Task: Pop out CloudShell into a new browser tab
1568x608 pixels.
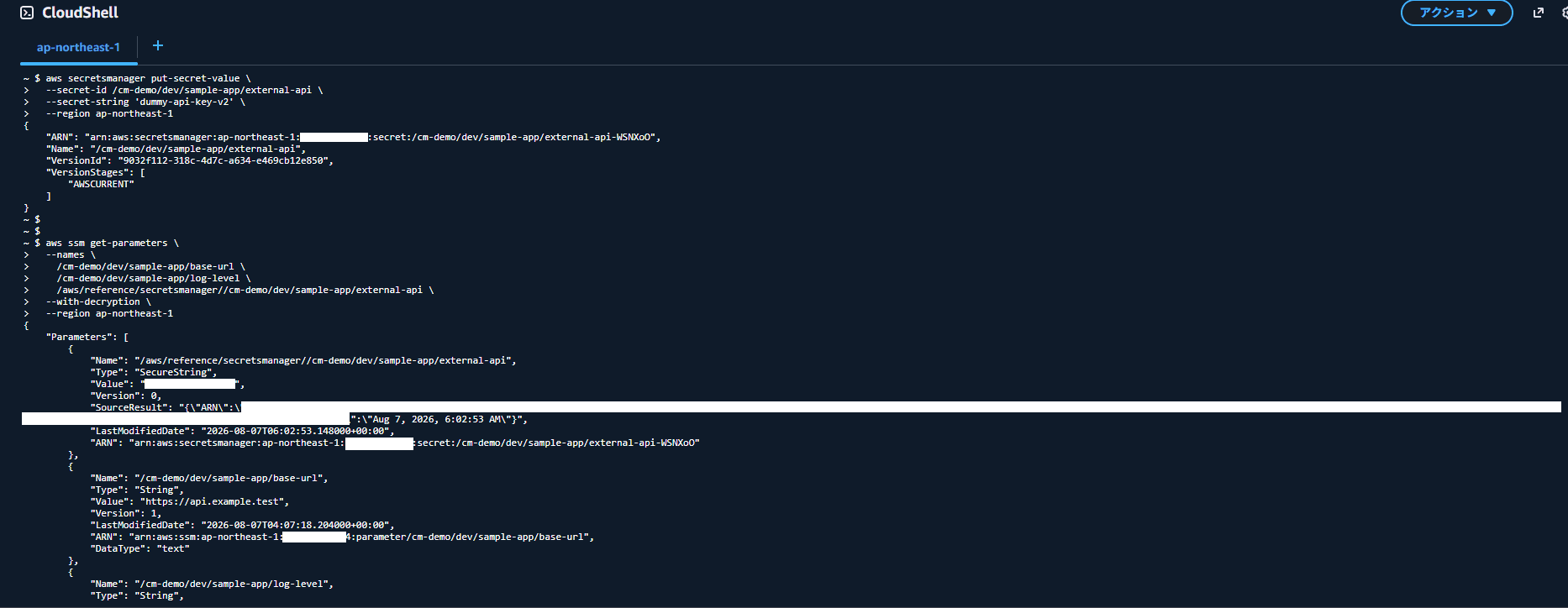Action: pyautogui.click(x=1539, y=13)
